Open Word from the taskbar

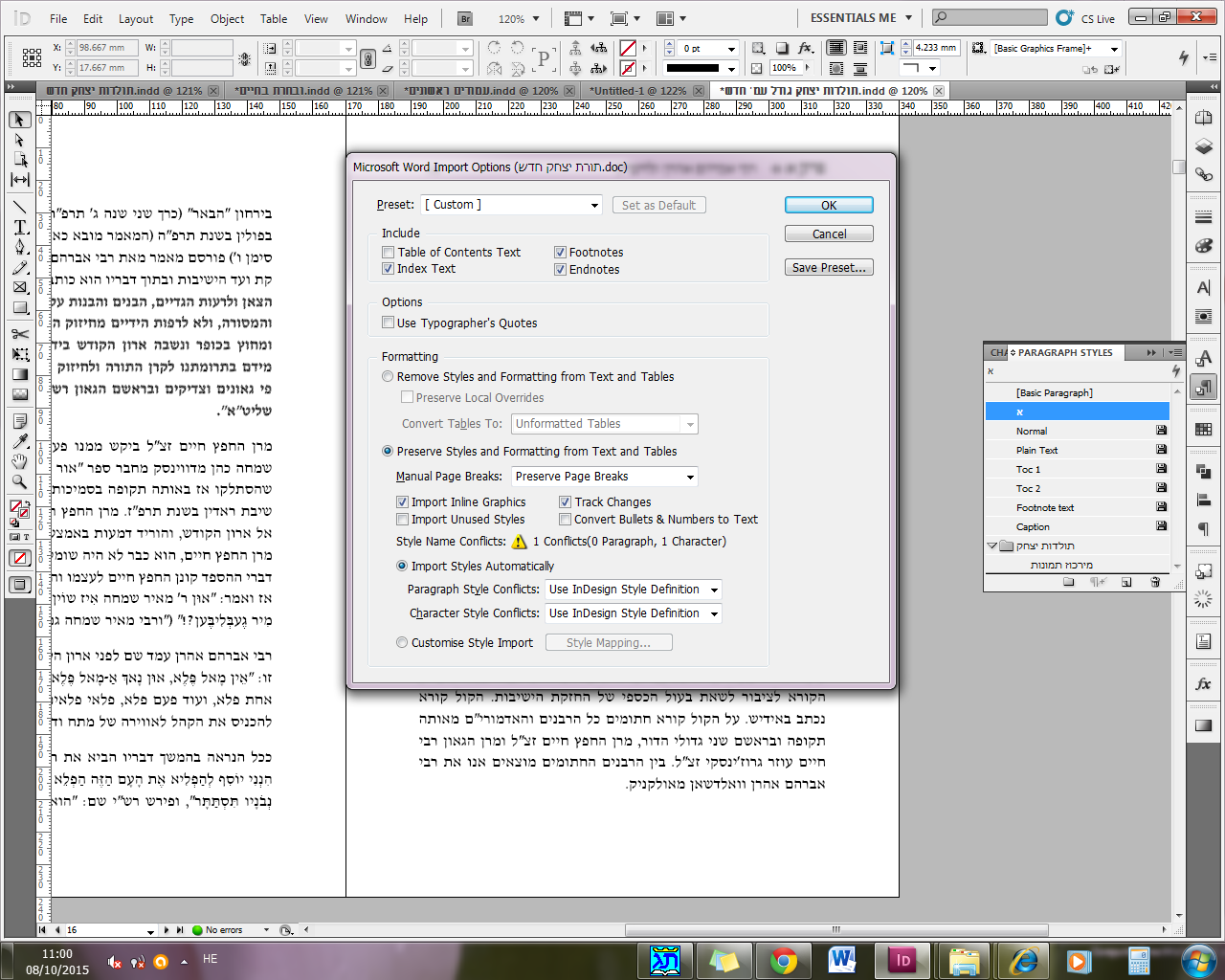[x=842, y=959]
